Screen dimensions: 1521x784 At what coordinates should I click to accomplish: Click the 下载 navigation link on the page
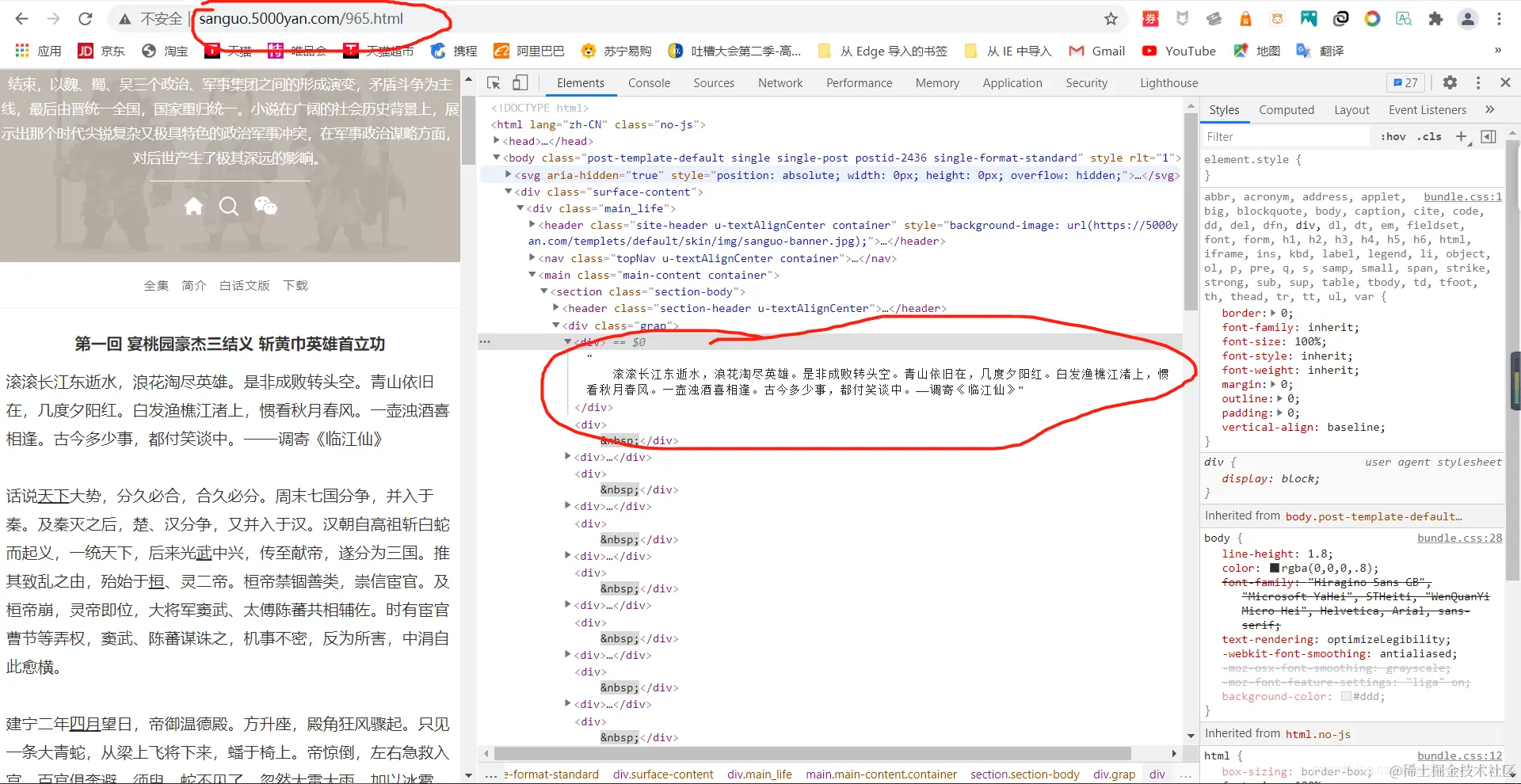pos(295,285)
